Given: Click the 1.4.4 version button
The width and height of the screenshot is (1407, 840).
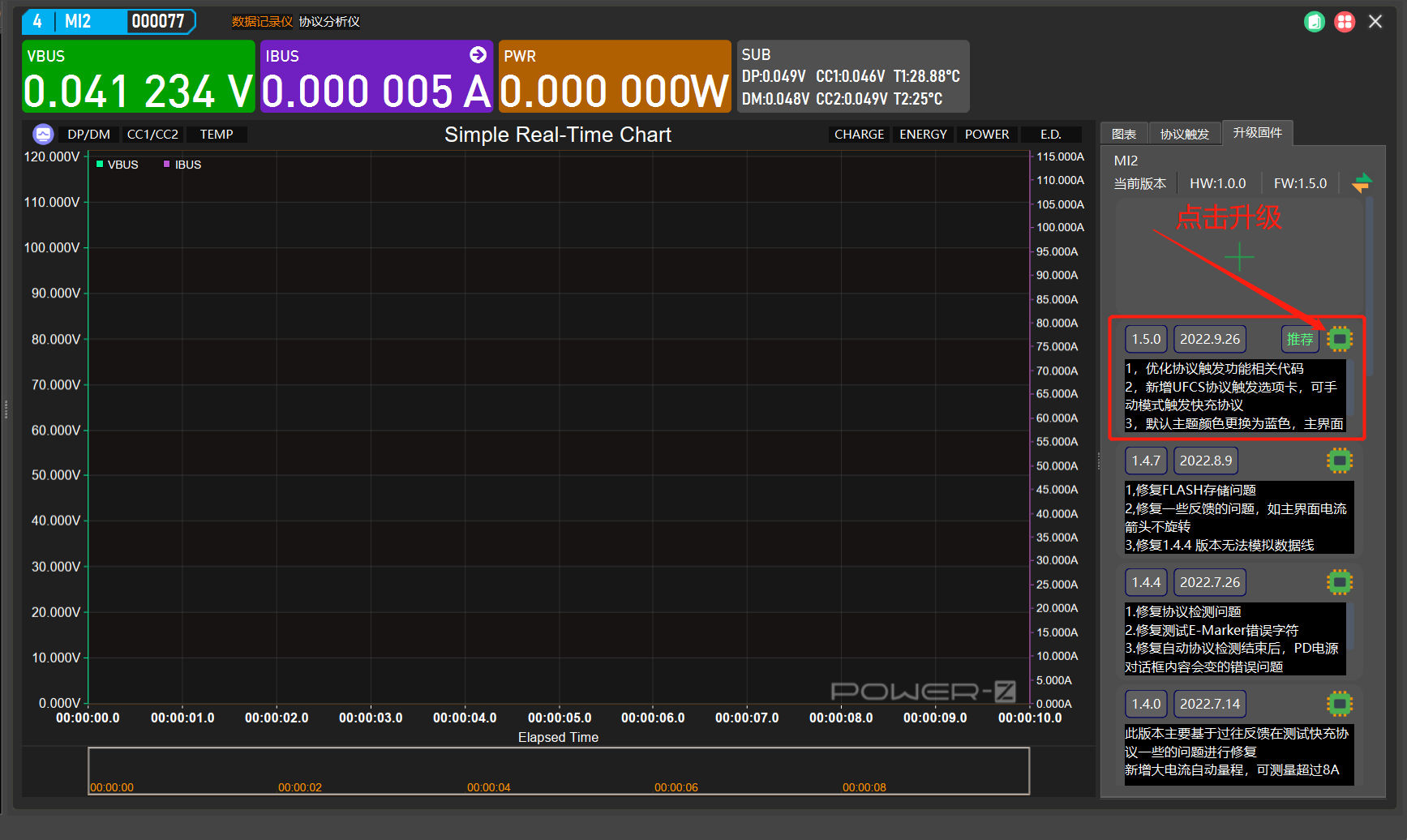Looking at the screenshot, I should (1146, 582).
